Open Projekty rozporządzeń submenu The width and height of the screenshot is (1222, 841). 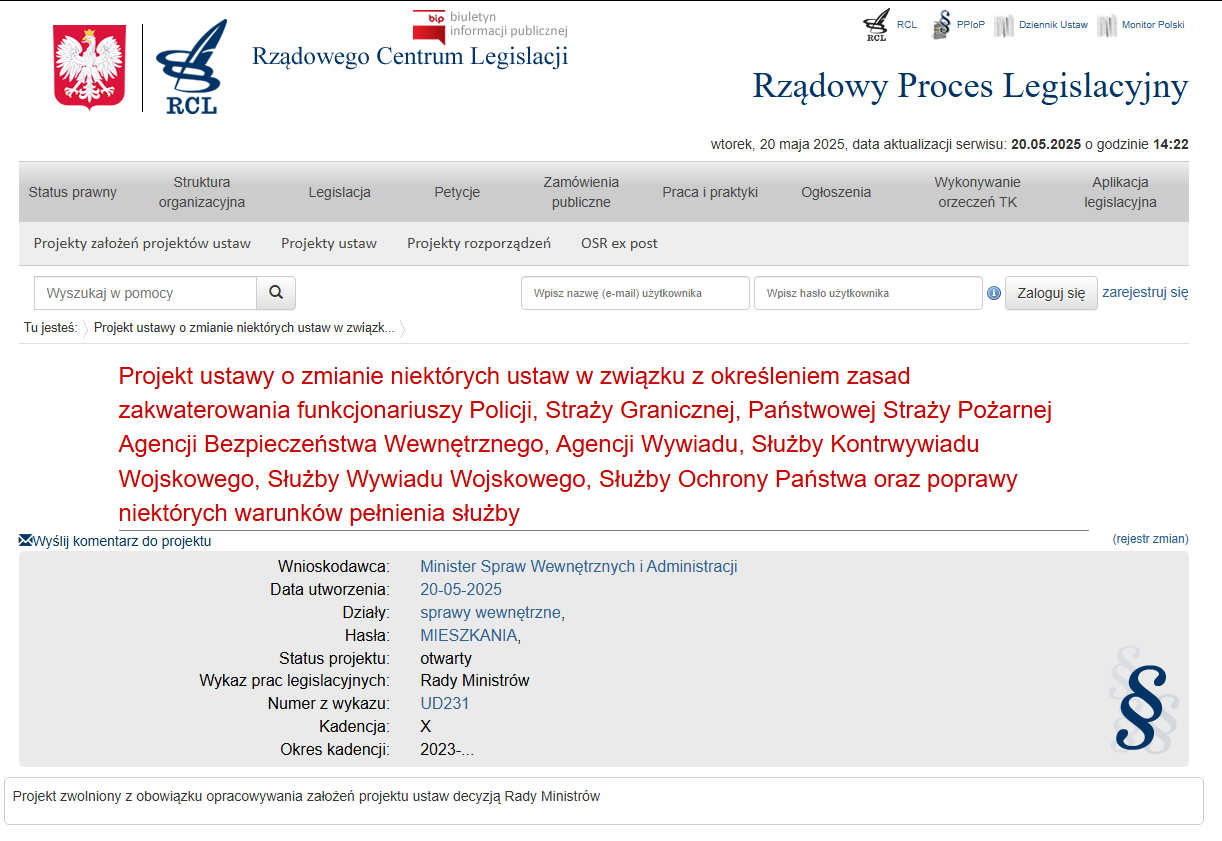coord(479,243)
